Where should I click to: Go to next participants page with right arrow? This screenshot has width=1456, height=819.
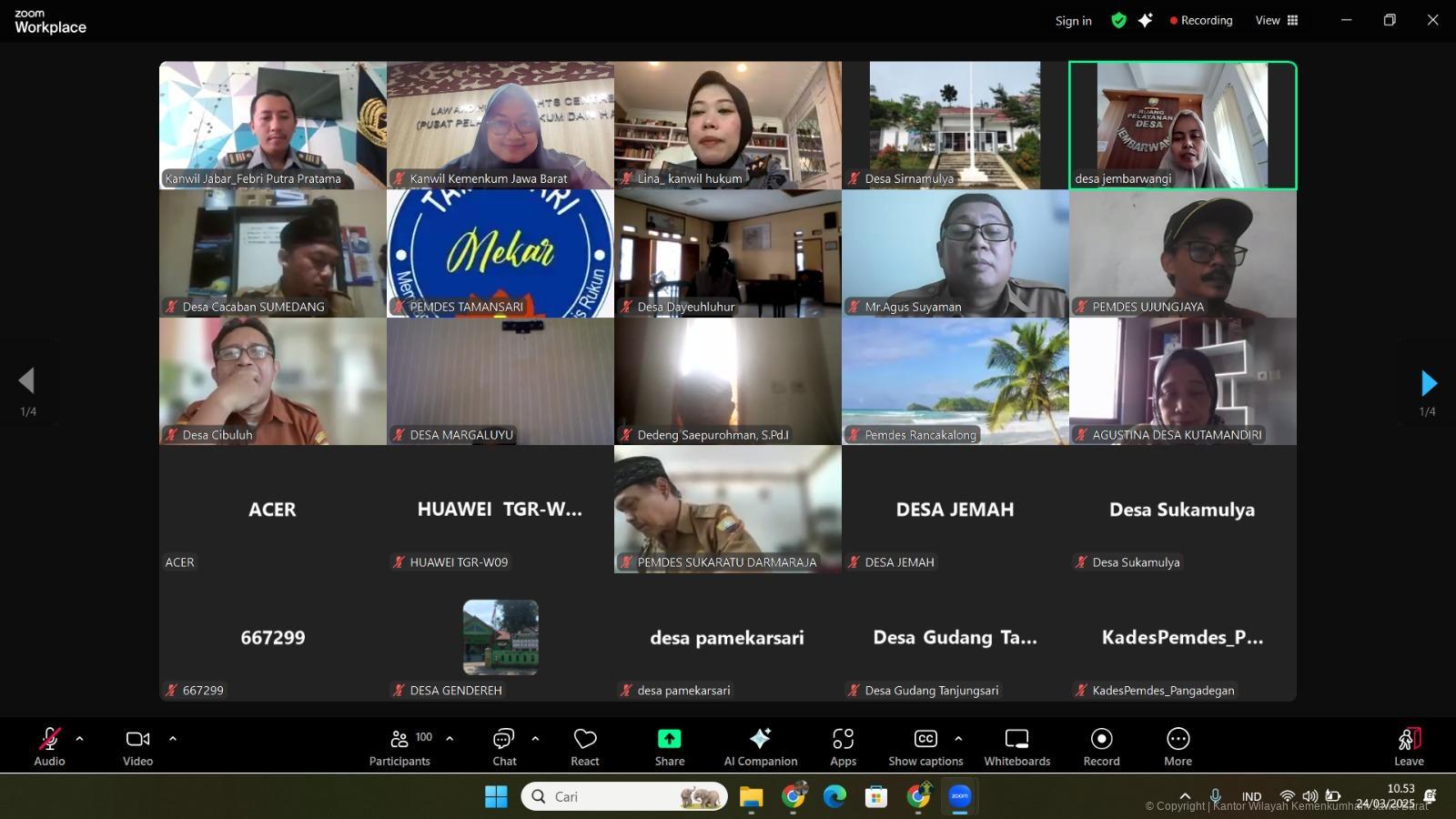click(1427, 382)
